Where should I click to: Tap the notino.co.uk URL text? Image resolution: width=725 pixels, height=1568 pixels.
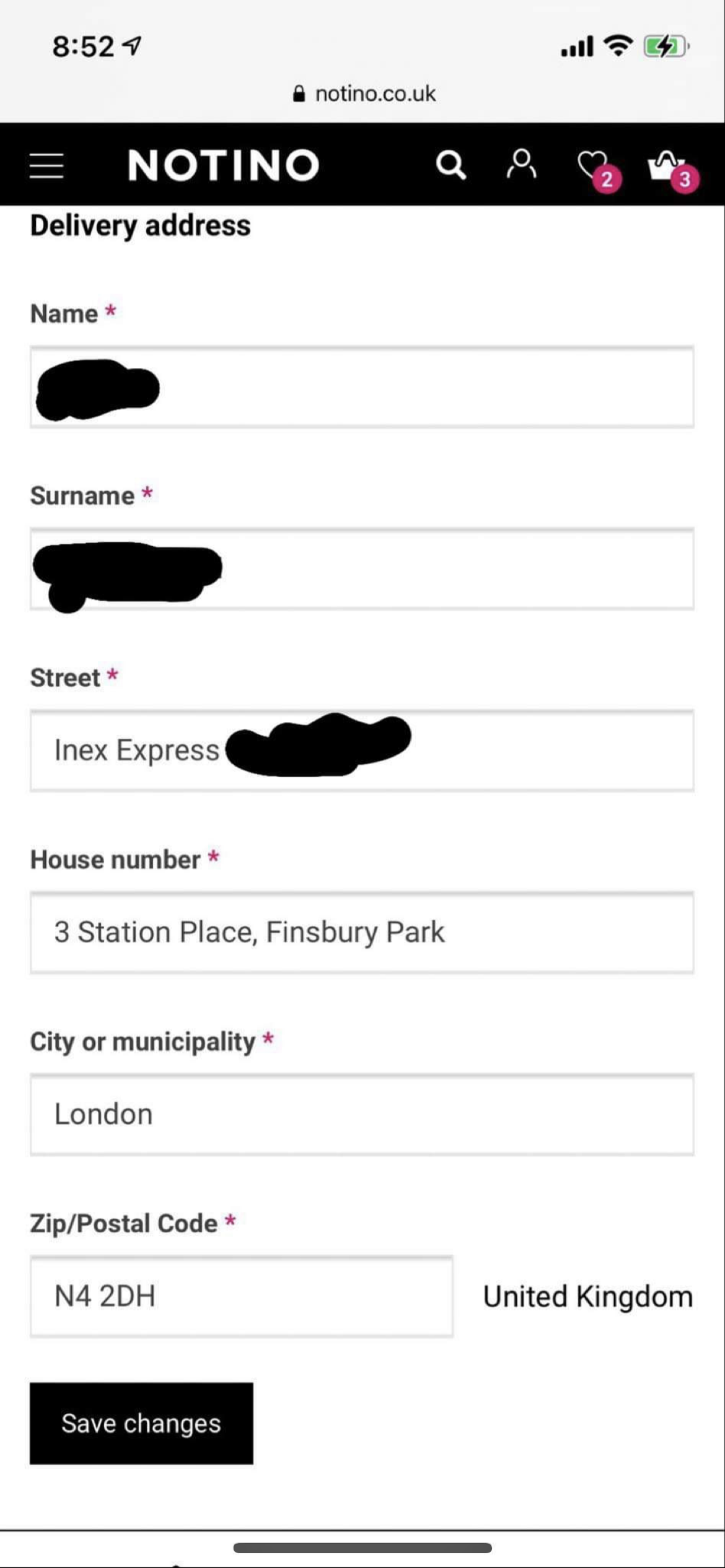tap(375, 94)
